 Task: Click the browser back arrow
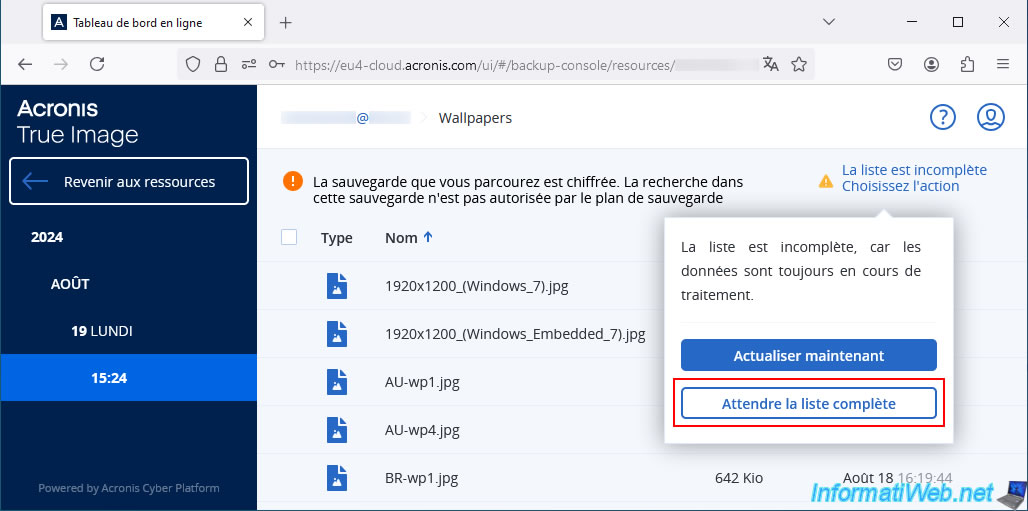point(25,64)
